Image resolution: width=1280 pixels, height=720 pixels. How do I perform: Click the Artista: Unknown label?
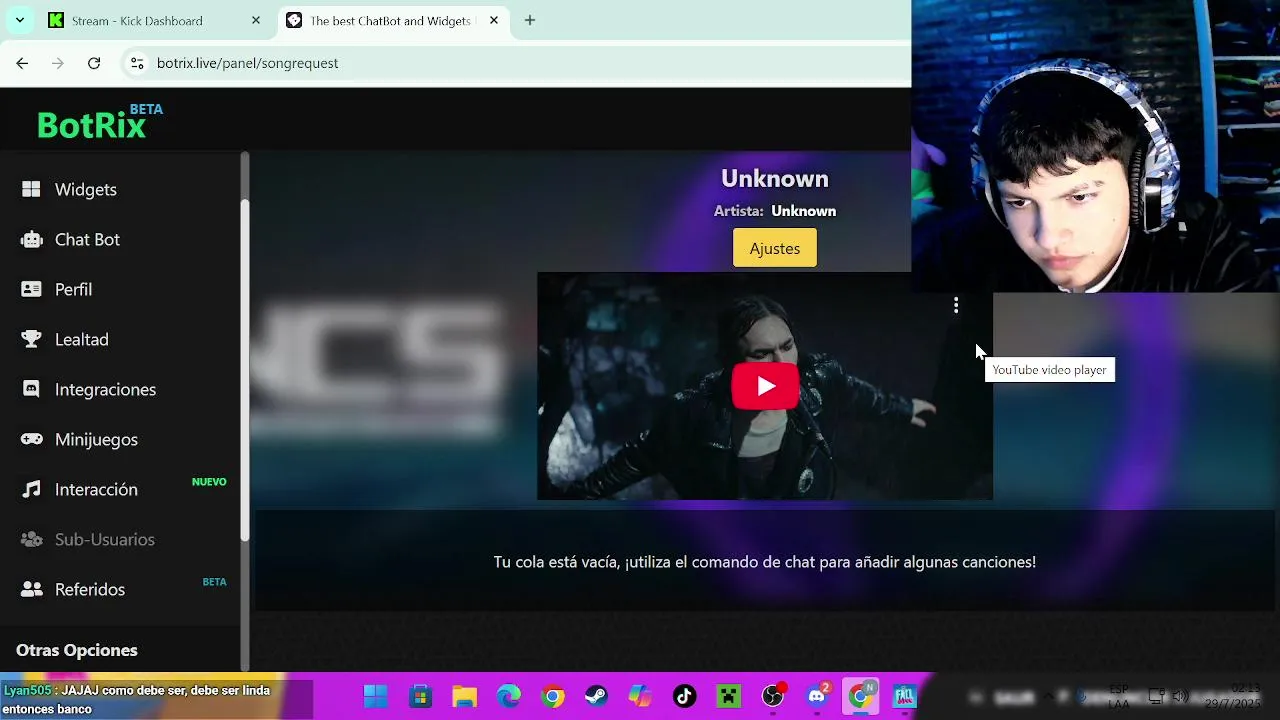tap(775, 211)
